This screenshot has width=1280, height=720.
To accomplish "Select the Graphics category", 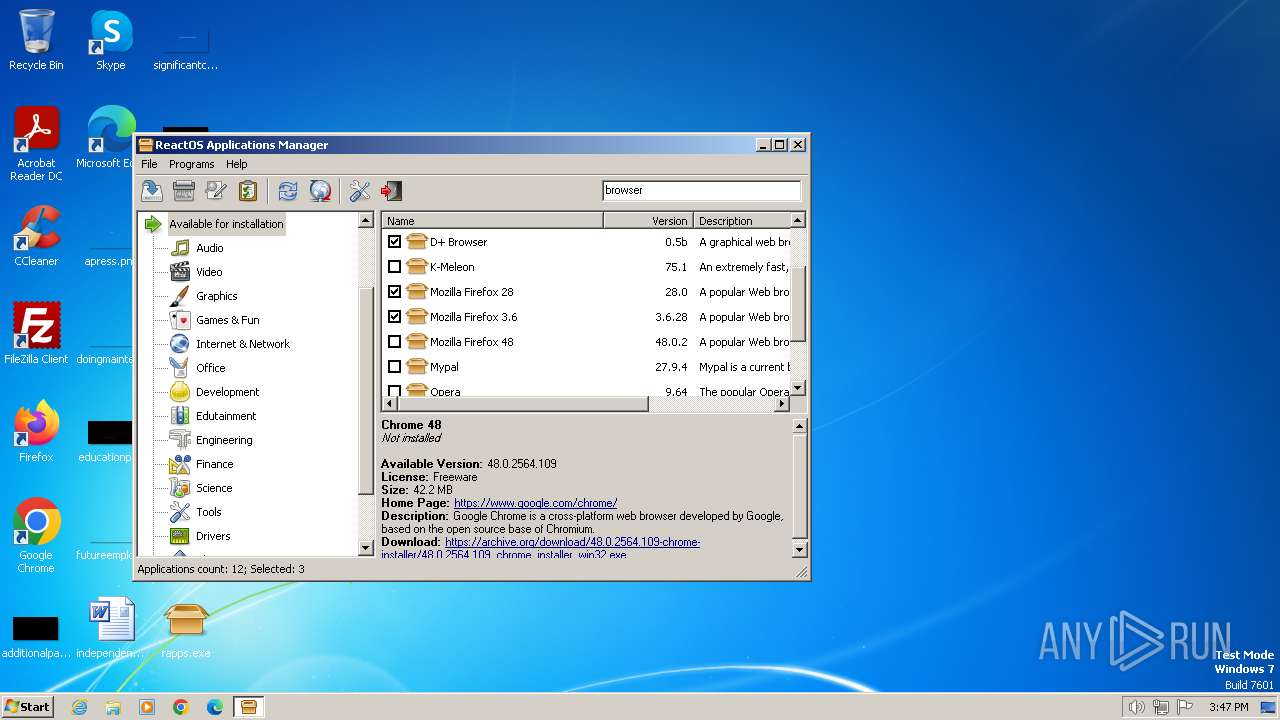I will (x=216, y=296).
